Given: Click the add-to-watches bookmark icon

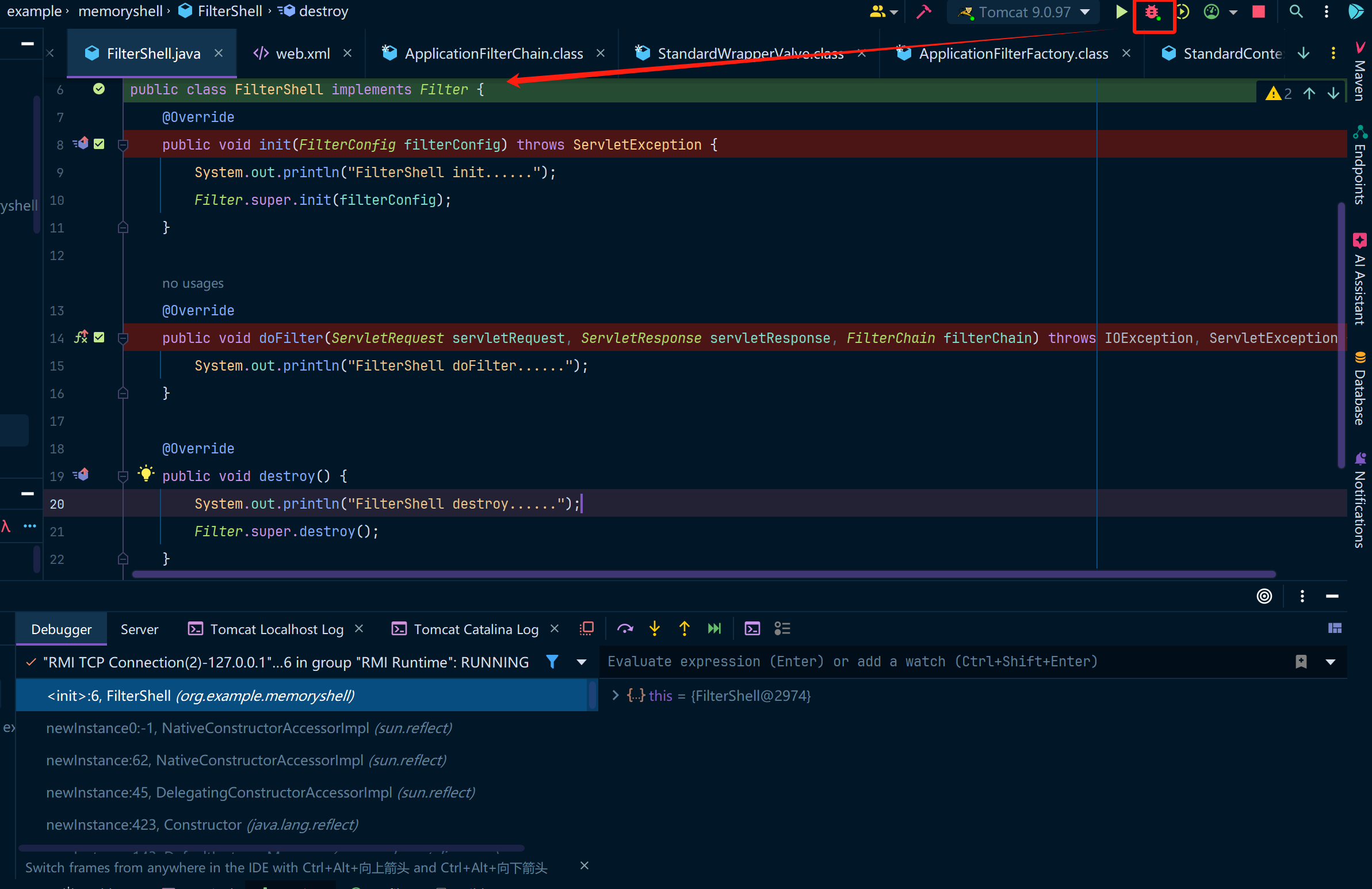Looking at the screenshot, I should pyautogui.click(x=1301, y=662).
